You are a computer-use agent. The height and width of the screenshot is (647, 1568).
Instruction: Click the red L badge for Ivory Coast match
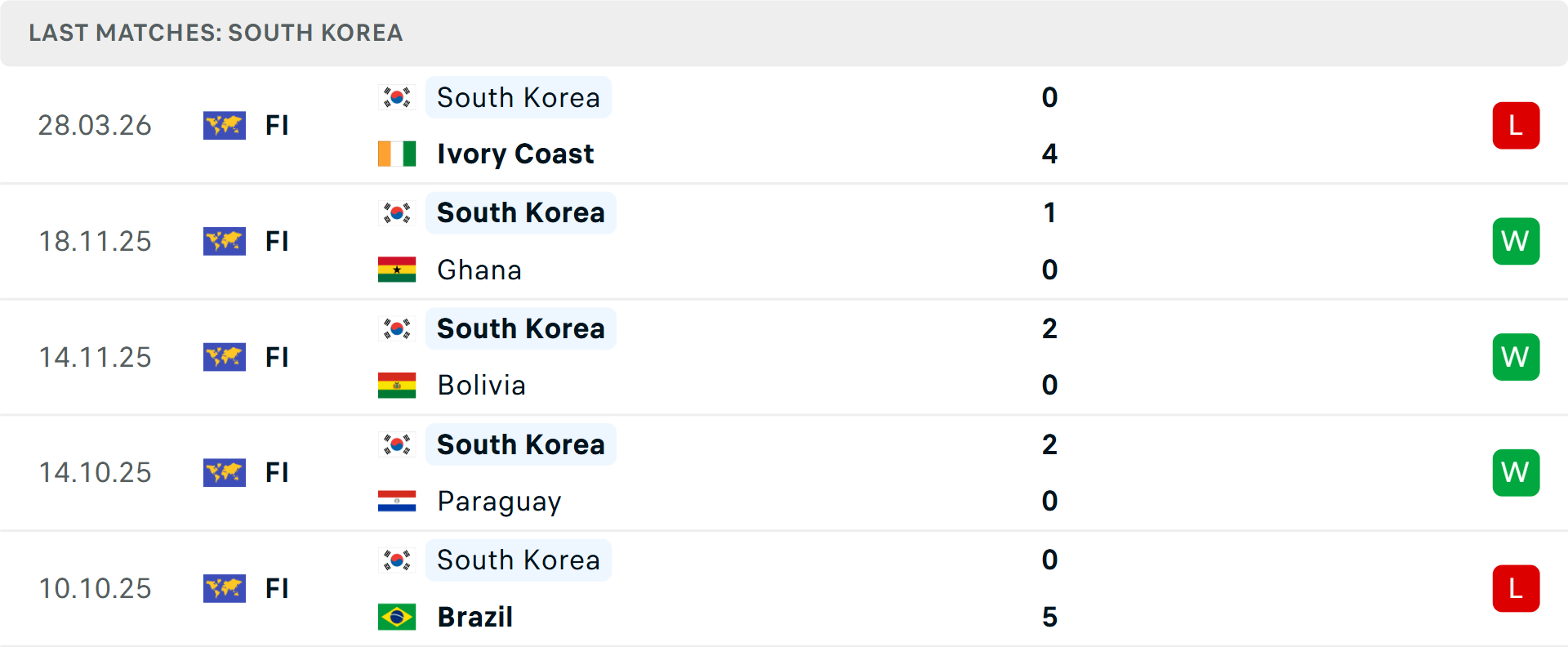click(1516, 126)
